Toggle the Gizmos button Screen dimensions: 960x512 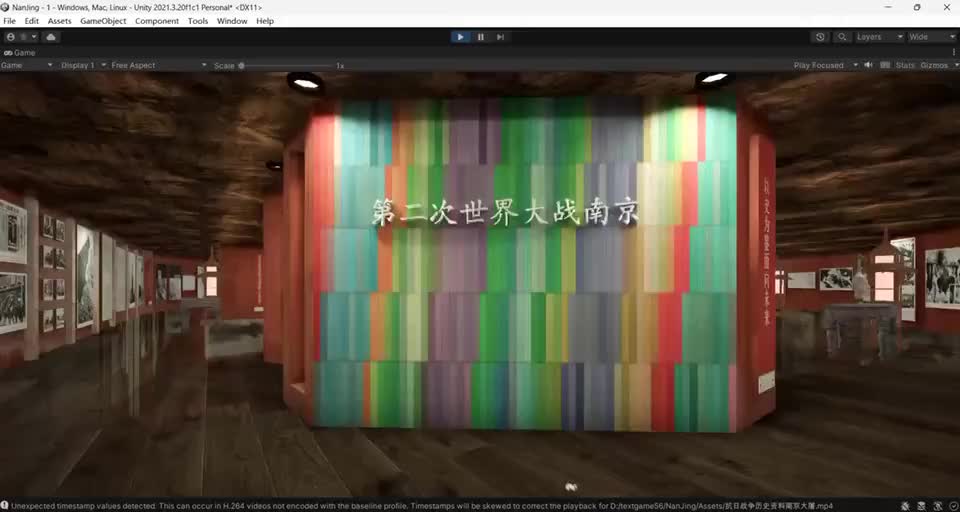(934, 65)
